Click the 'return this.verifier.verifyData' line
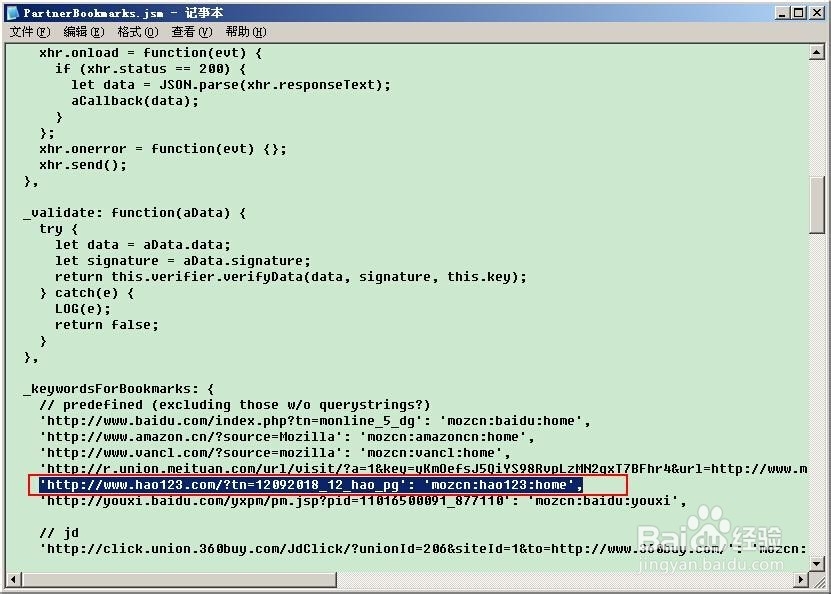This screenshot has width=831, height=594. click(x=291, y=277)
